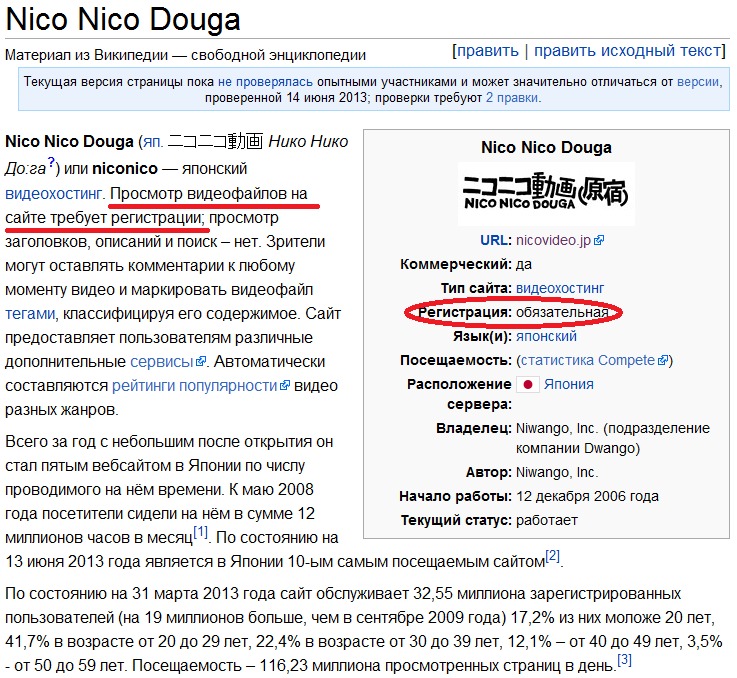Open the 'статистика Compete' link
This screenshot has width=737, height=678.
[x=588, y=361]
